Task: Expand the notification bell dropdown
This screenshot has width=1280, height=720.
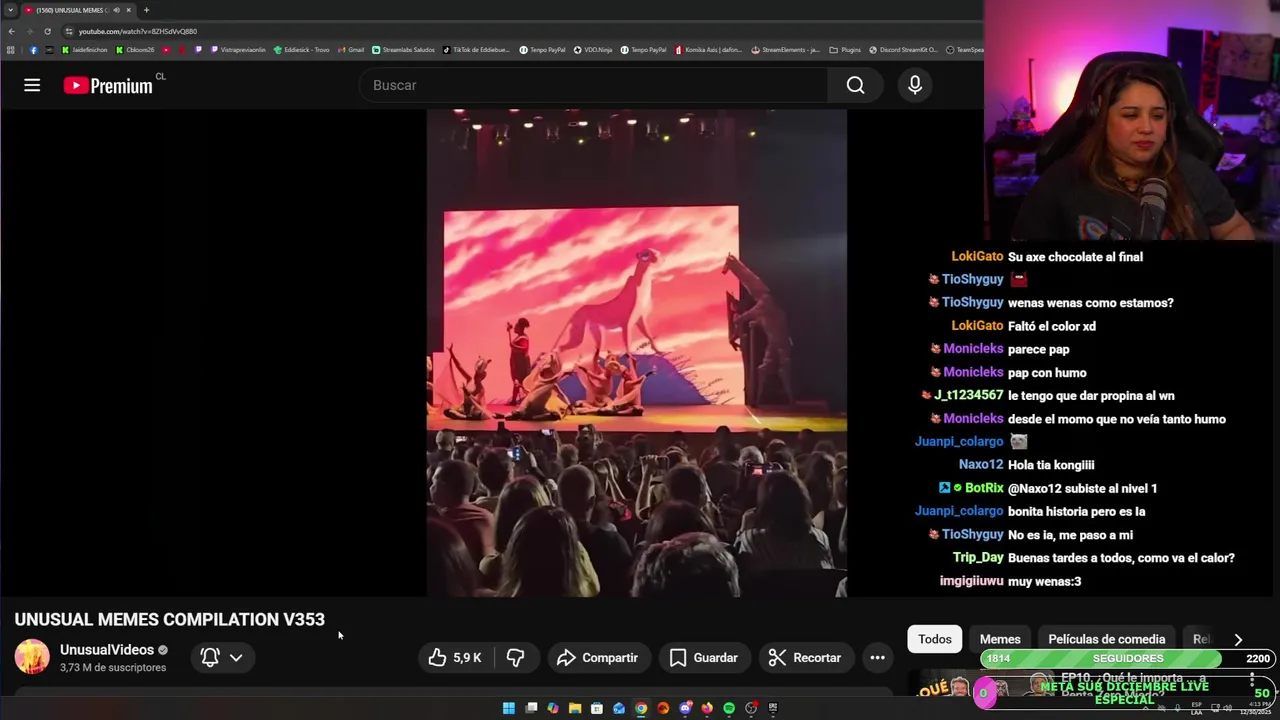Action: (x=222, y=657)
